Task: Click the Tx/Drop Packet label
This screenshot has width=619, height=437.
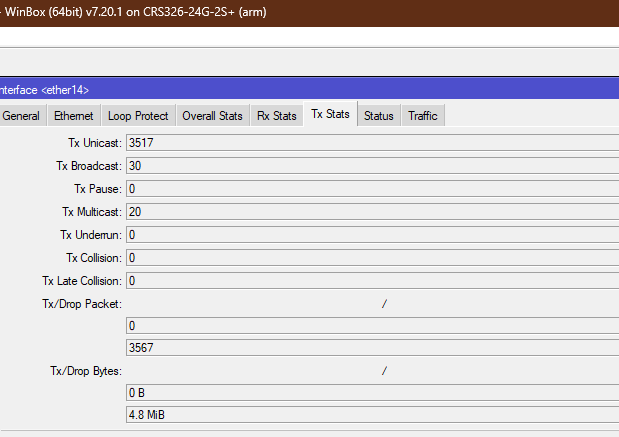Action: pos(82,304)
